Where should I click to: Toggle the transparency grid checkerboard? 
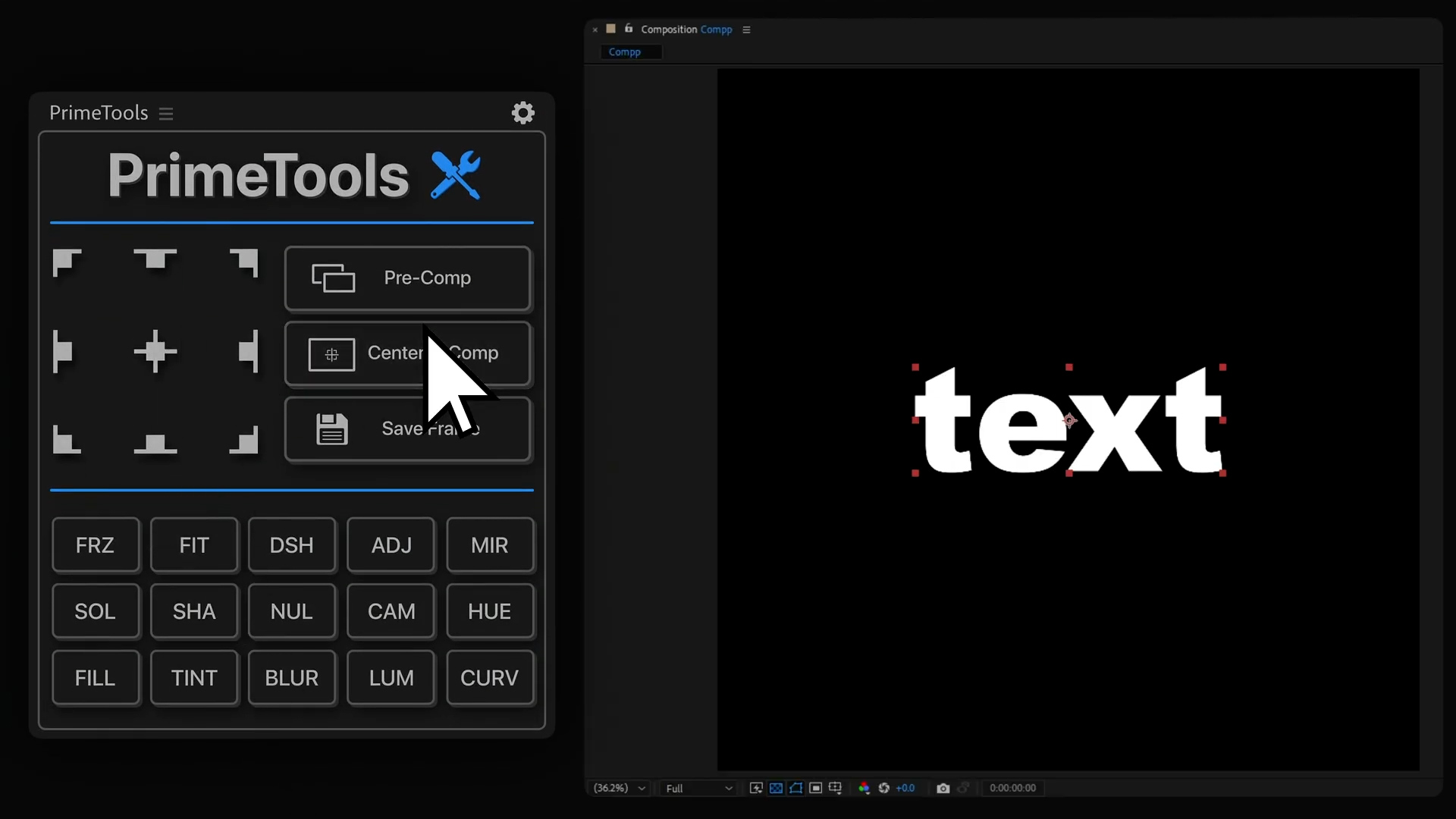coord(776,789)
